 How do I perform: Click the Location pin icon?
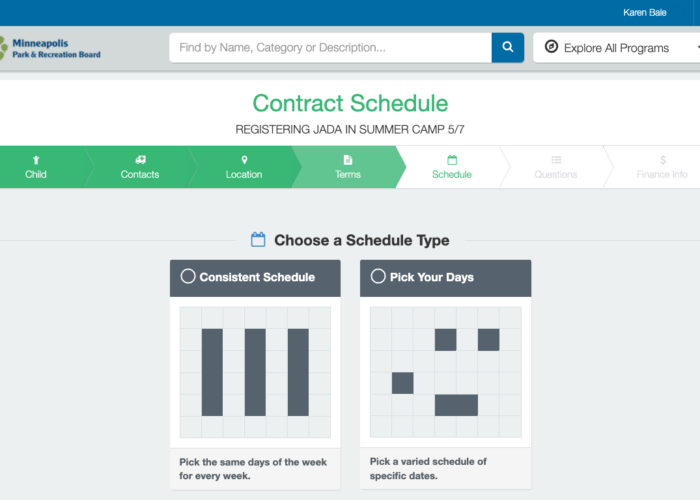coord(244,160)
